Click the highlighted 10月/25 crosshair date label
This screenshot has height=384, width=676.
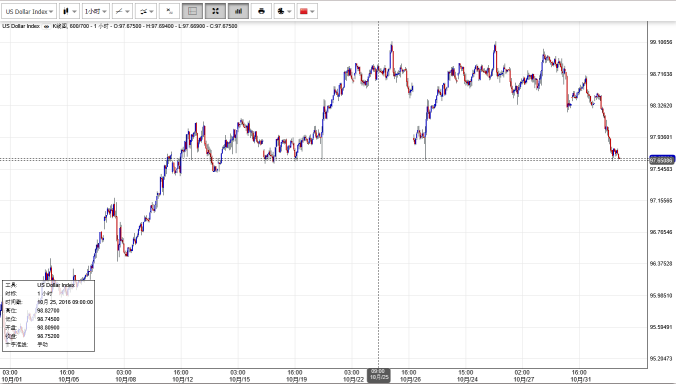379,375
